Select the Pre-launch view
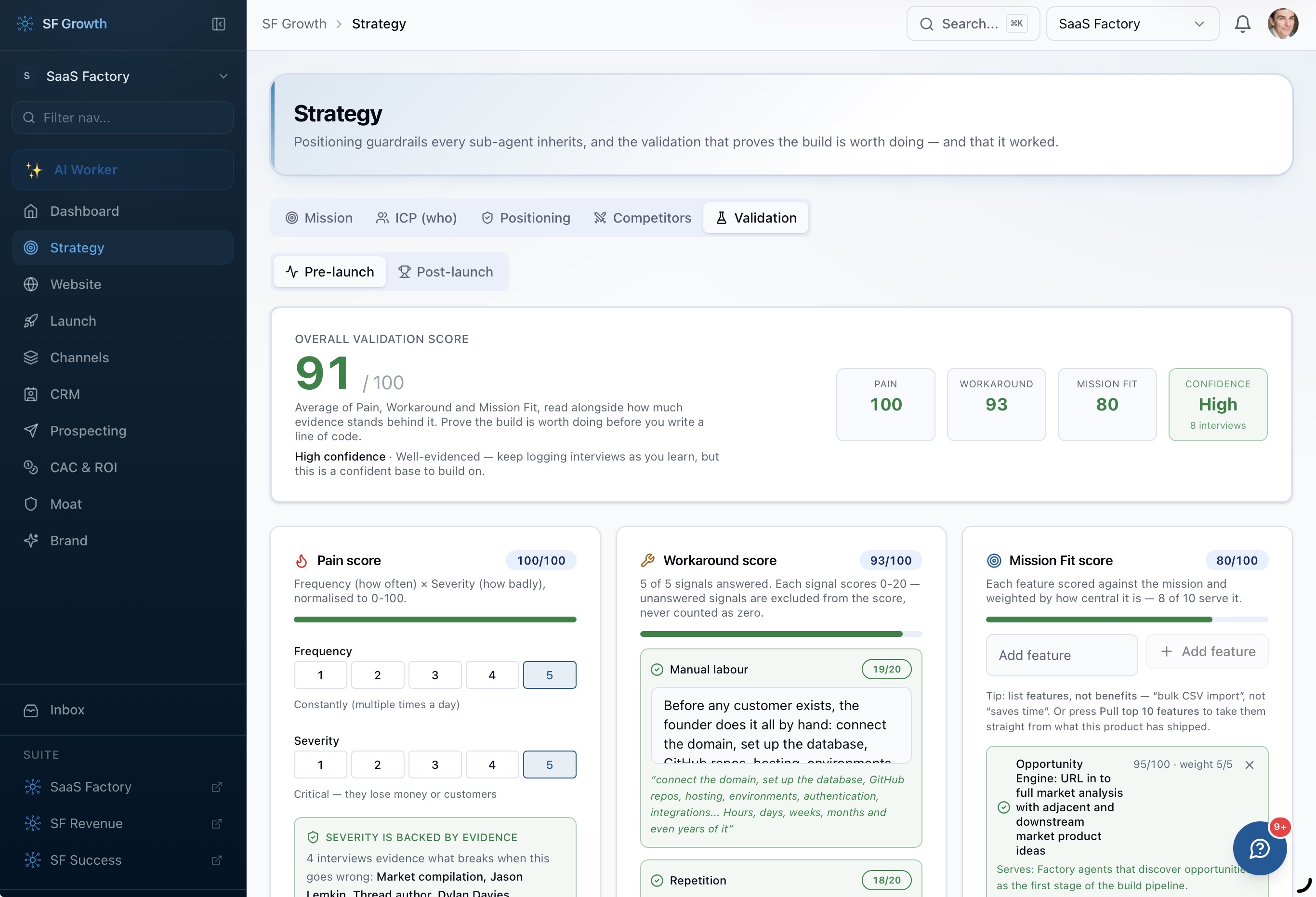Screen dimensions: 1316x897 point(329,272)
